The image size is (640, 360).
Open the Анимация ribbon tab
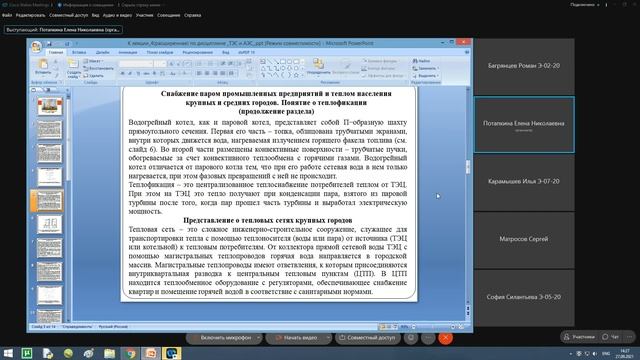pos(128,53)
